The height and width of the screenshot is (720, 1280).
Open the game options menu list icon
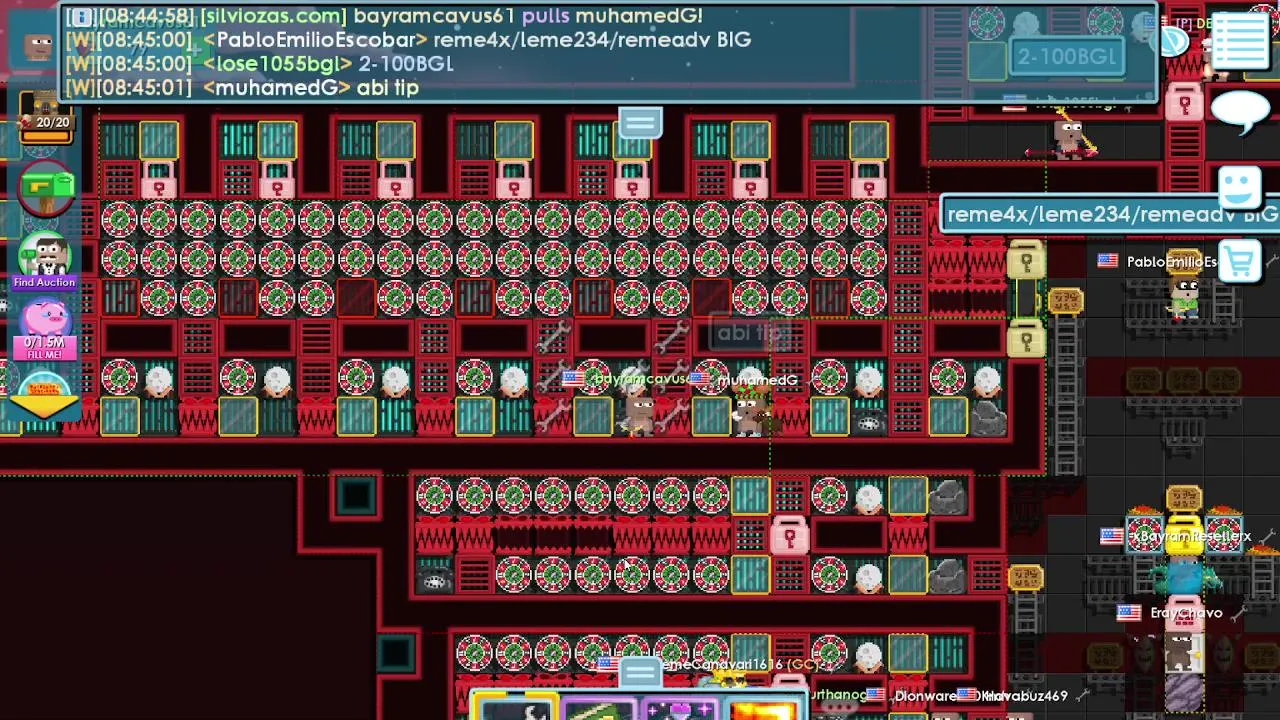(1241, 40)
